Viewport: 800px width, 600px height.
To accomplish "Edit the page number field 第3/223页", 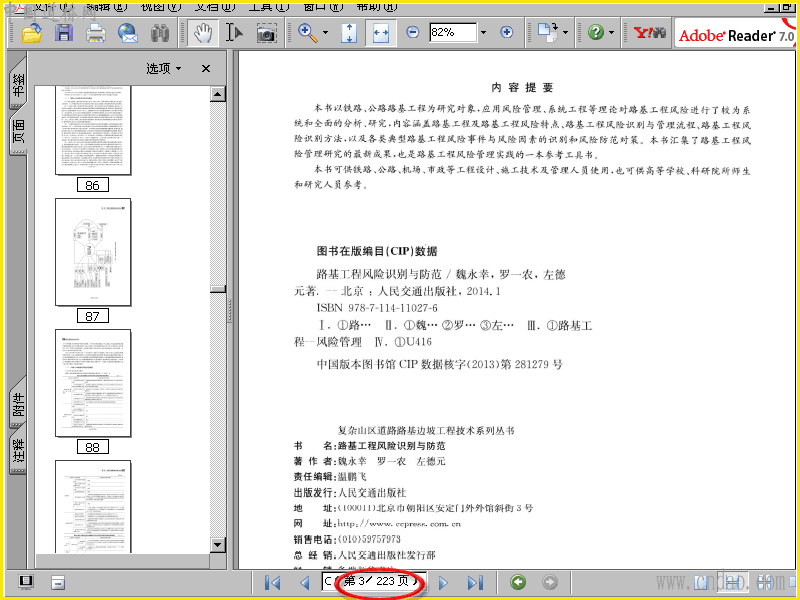I will point(373,581).
